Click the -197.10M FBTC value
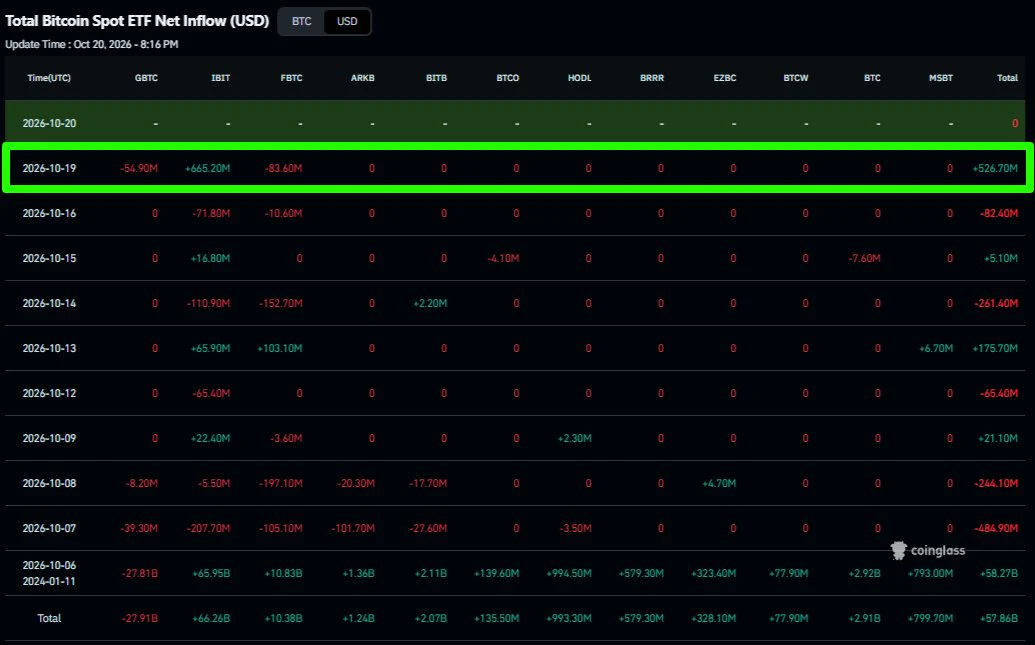Screen dimensions: 1035x645 tap(281, 483)
